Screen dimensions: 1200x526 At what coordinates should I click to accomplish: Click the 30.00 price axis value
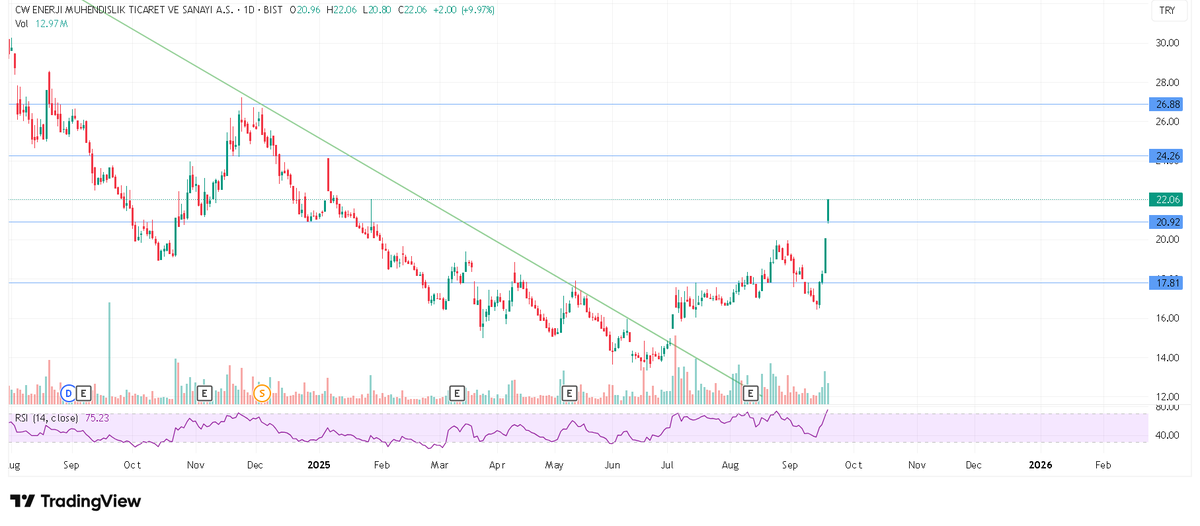tap(1167, 43)
